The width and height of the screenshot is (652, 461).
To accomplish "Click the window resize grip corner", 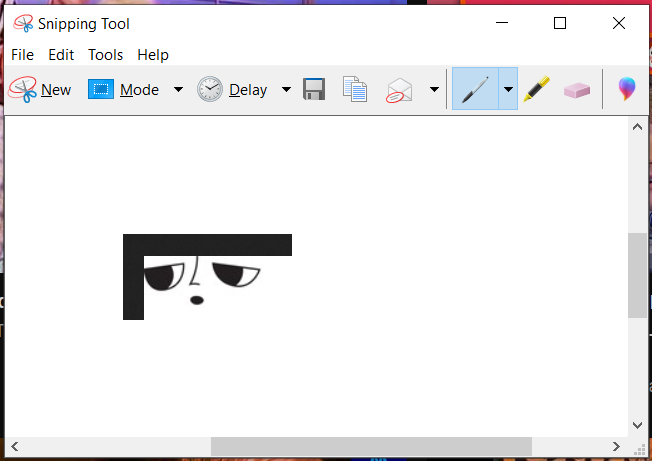I will [640, 449].
